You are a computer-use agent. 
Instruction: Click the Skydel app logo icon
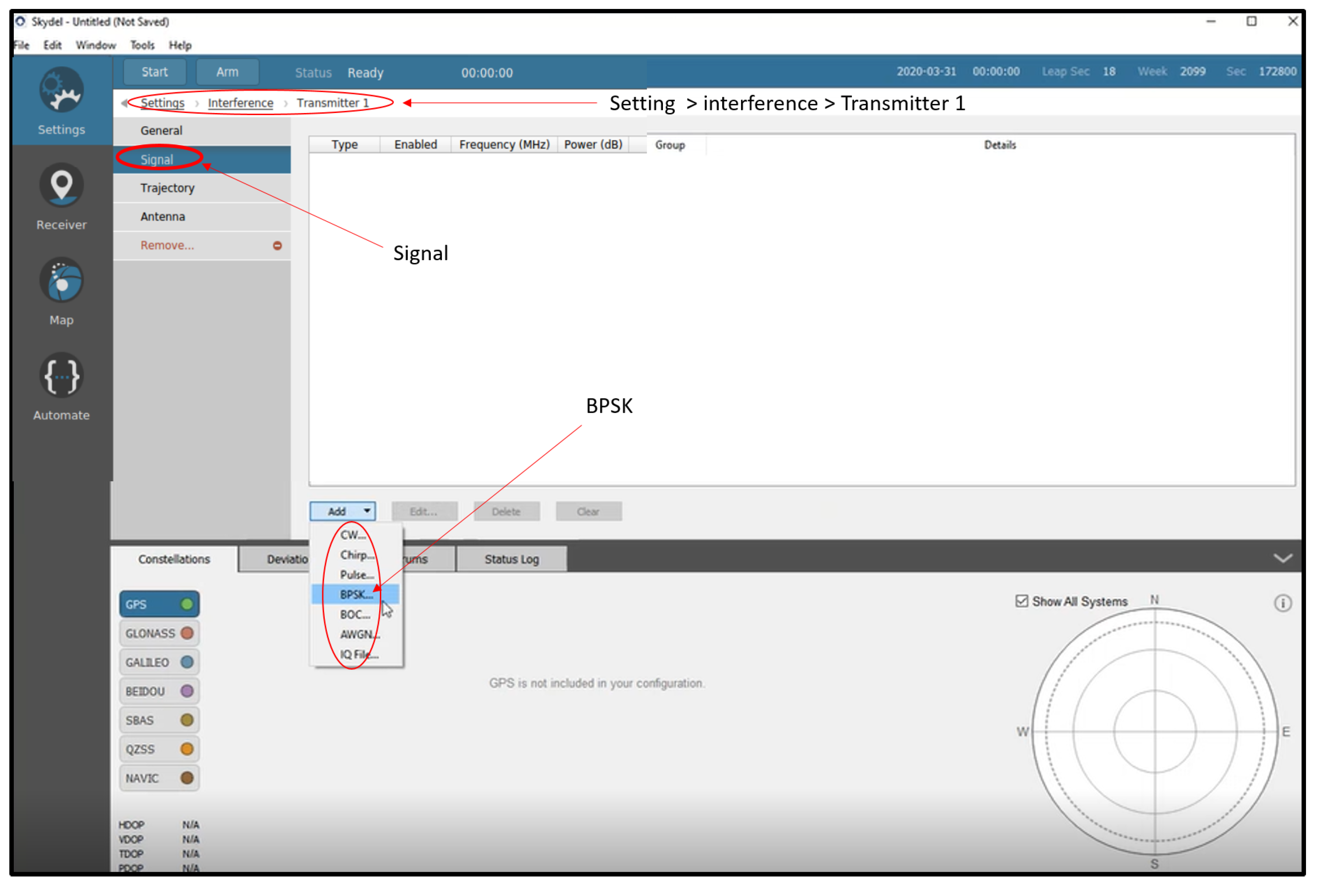[20, 22]
